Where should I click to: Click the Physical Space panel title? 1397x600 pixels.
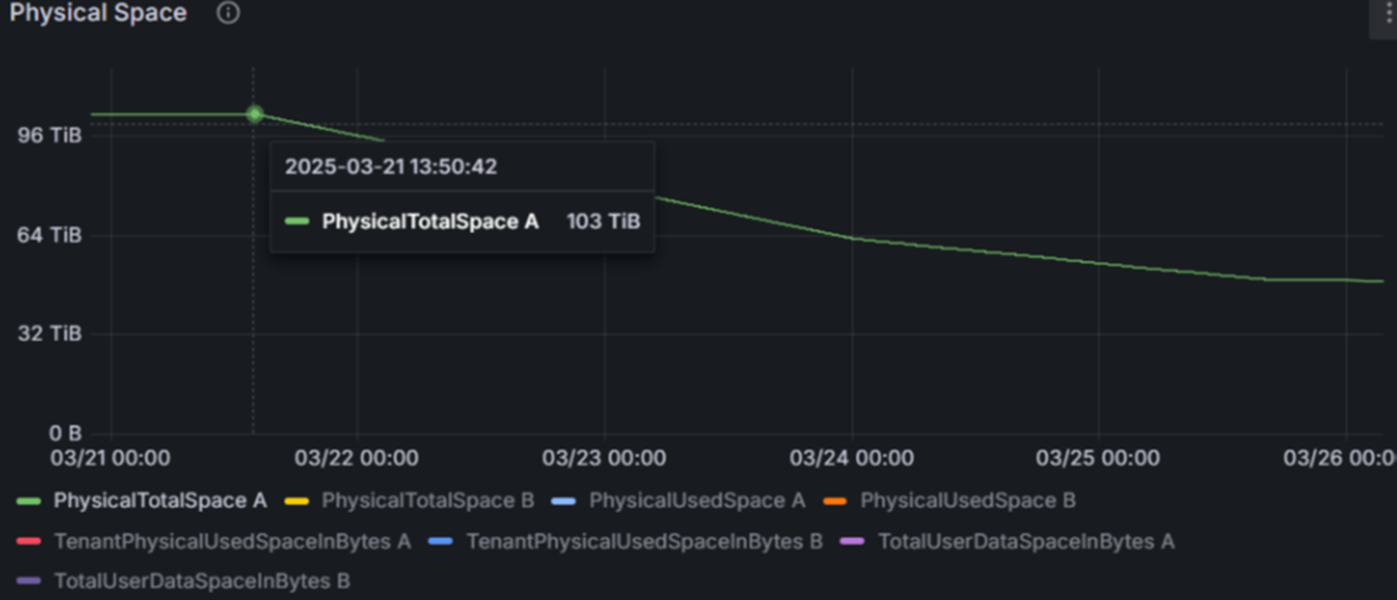point(98,13)
